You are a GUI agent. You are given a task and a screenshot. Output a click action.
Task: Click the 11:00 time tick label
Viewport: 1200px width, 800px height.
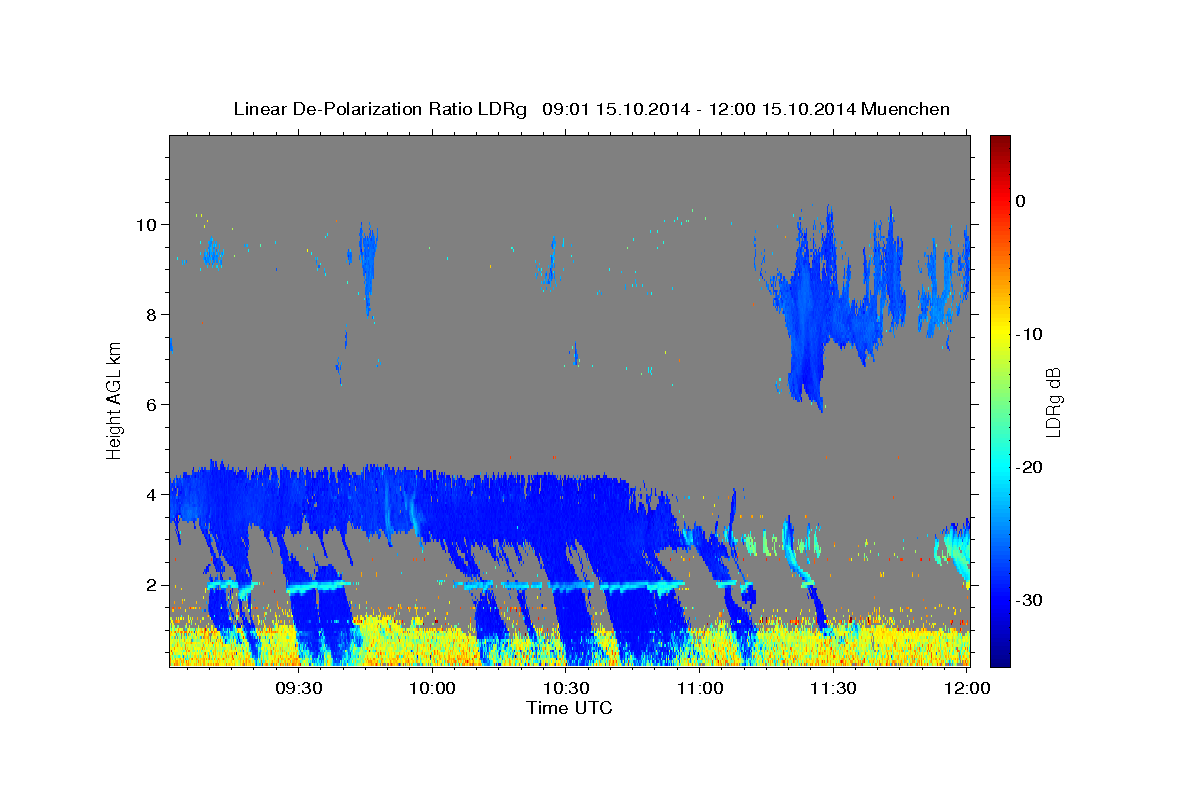[700, 689]
